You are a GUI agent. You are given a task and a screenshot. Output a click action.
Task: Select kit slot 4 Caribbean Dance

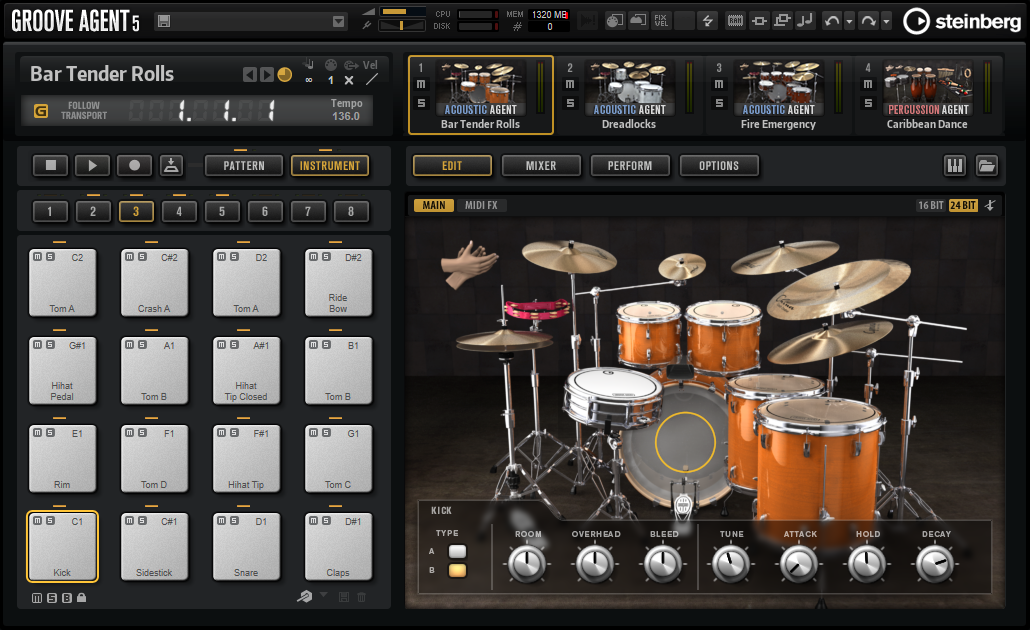click(927, 95)
